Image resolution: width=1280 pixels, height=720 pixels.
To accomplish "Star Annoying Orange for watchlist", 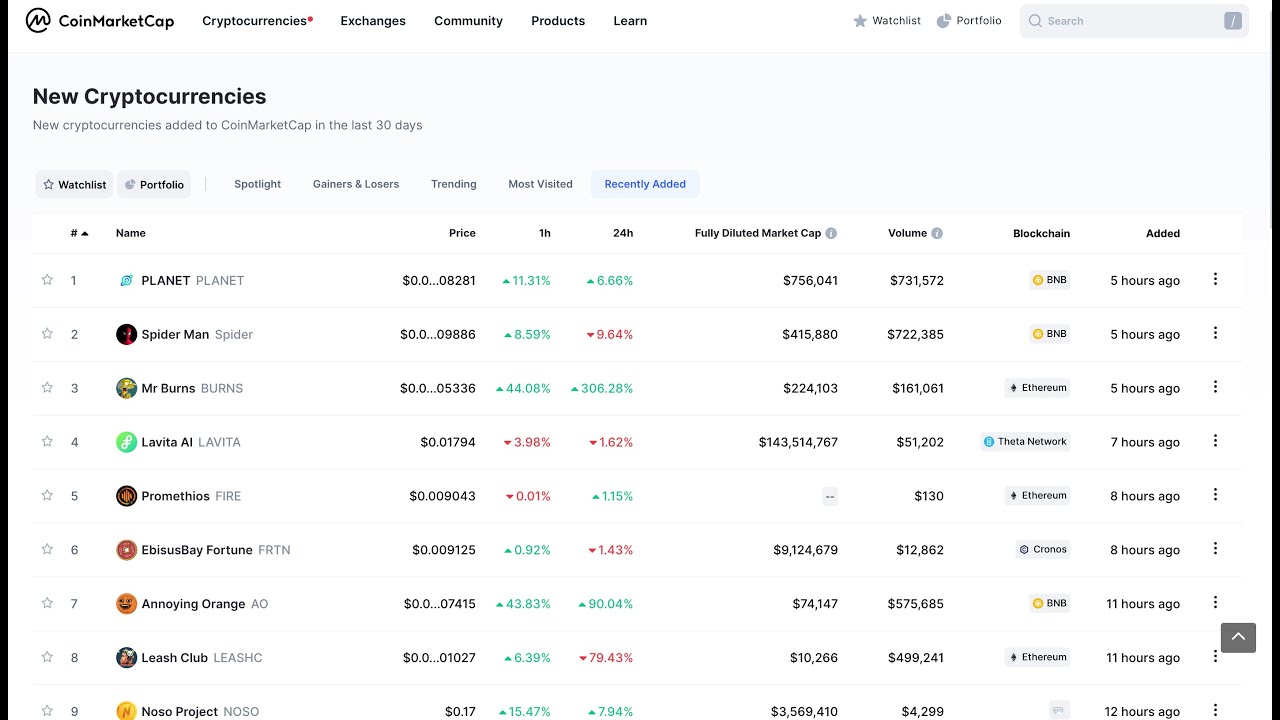I will pos(47,604).
